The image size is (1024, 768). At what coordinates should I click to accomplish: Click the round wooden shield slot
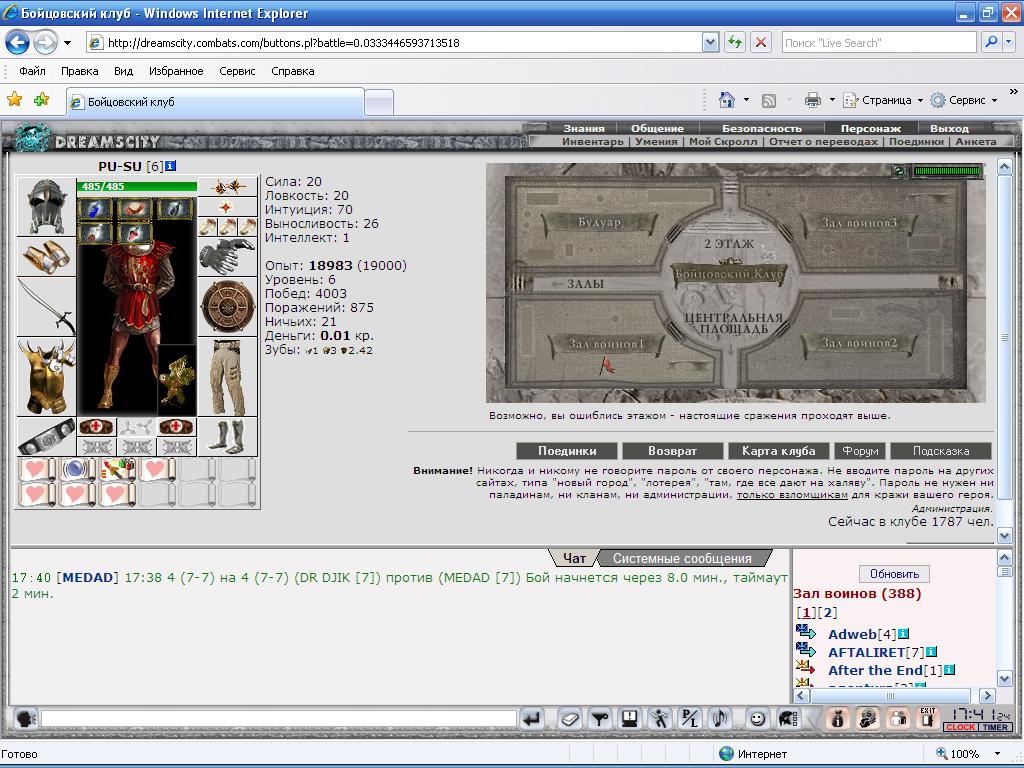pyautogui.click(x=227, y=307)
